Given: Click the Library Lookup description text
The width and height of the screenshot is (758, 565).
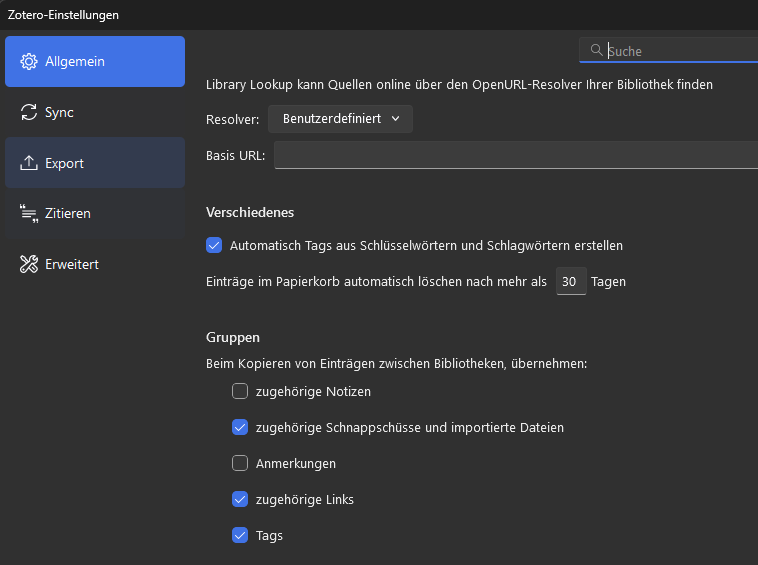Looking at the screenshot, I should pyautogui.click(x=459, y=85).
